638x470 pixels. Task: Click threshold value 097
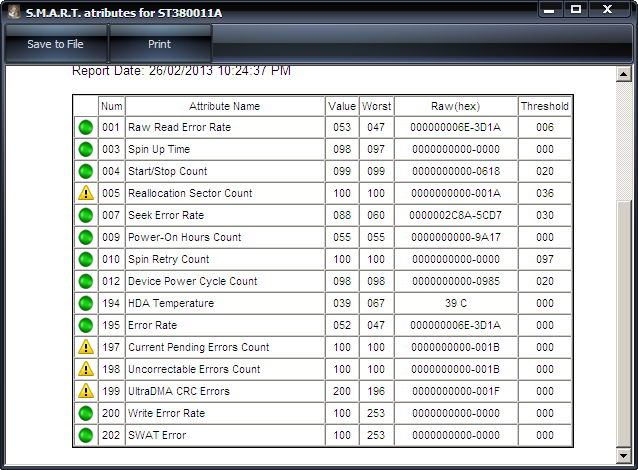[545, 259]
